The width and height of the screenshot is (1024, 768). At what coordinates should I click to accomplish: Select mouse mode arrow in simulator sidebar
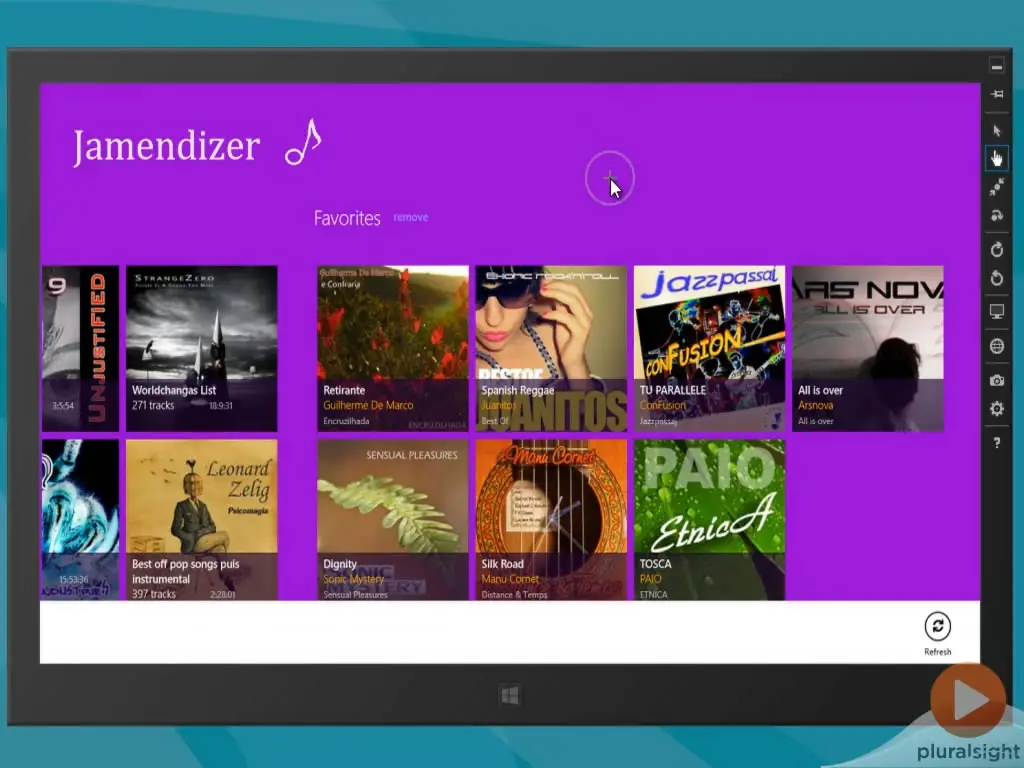pyautogui.click(x=997, y=131)
